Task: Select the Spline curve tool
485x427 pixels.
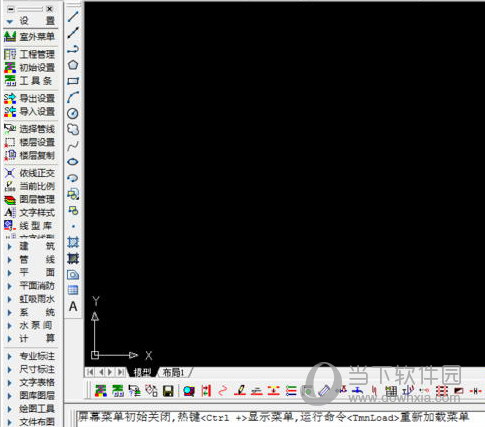Action: (73, 146)
